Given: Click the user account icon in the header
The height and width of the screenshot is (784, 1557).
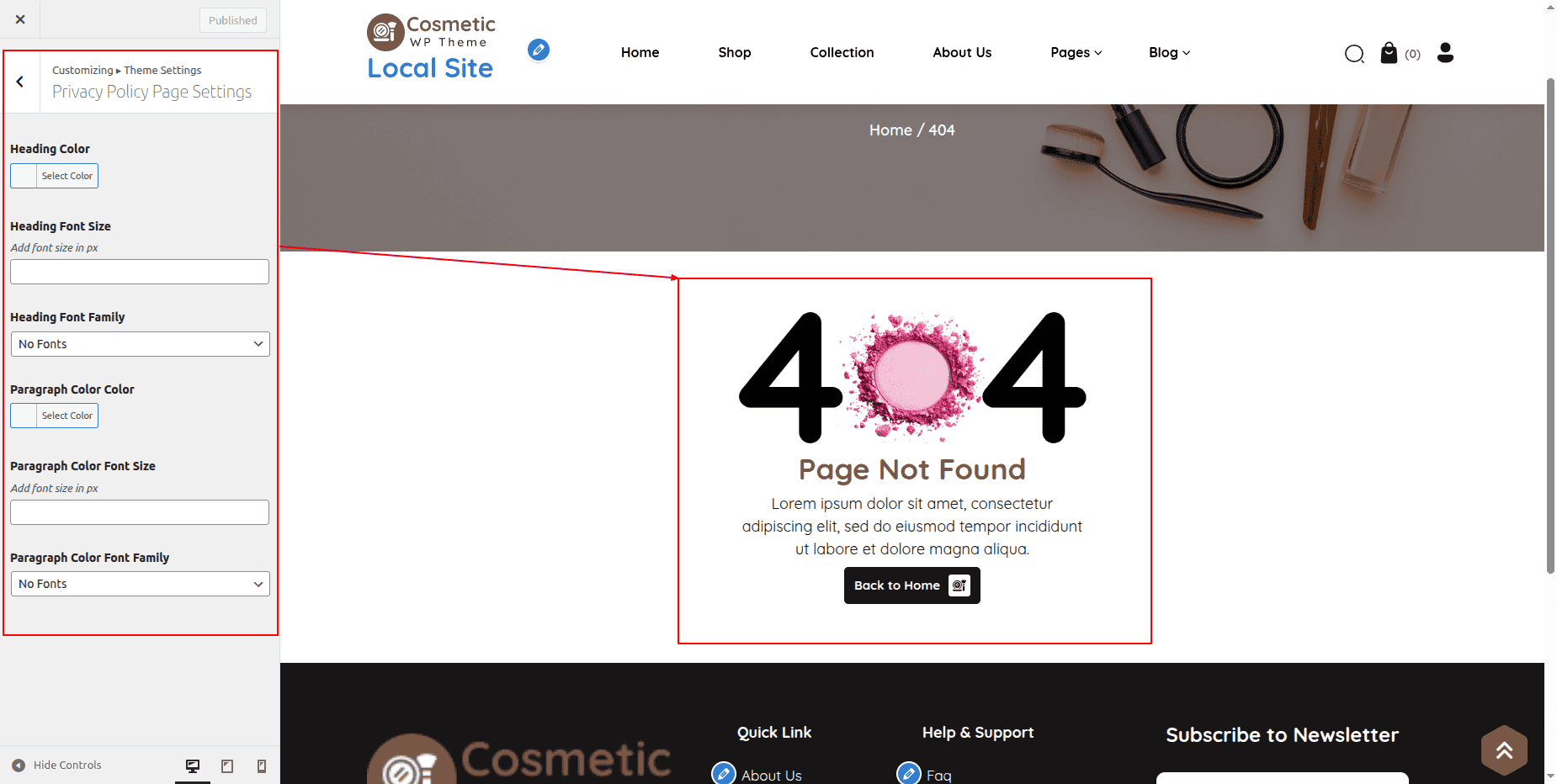Looking at the screenshot, I should 1445,53.
